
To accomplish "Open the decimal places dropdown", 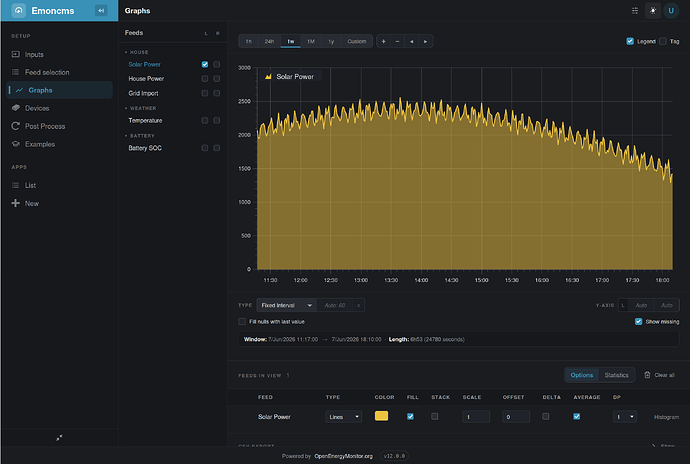I will (x=624, y=417).
